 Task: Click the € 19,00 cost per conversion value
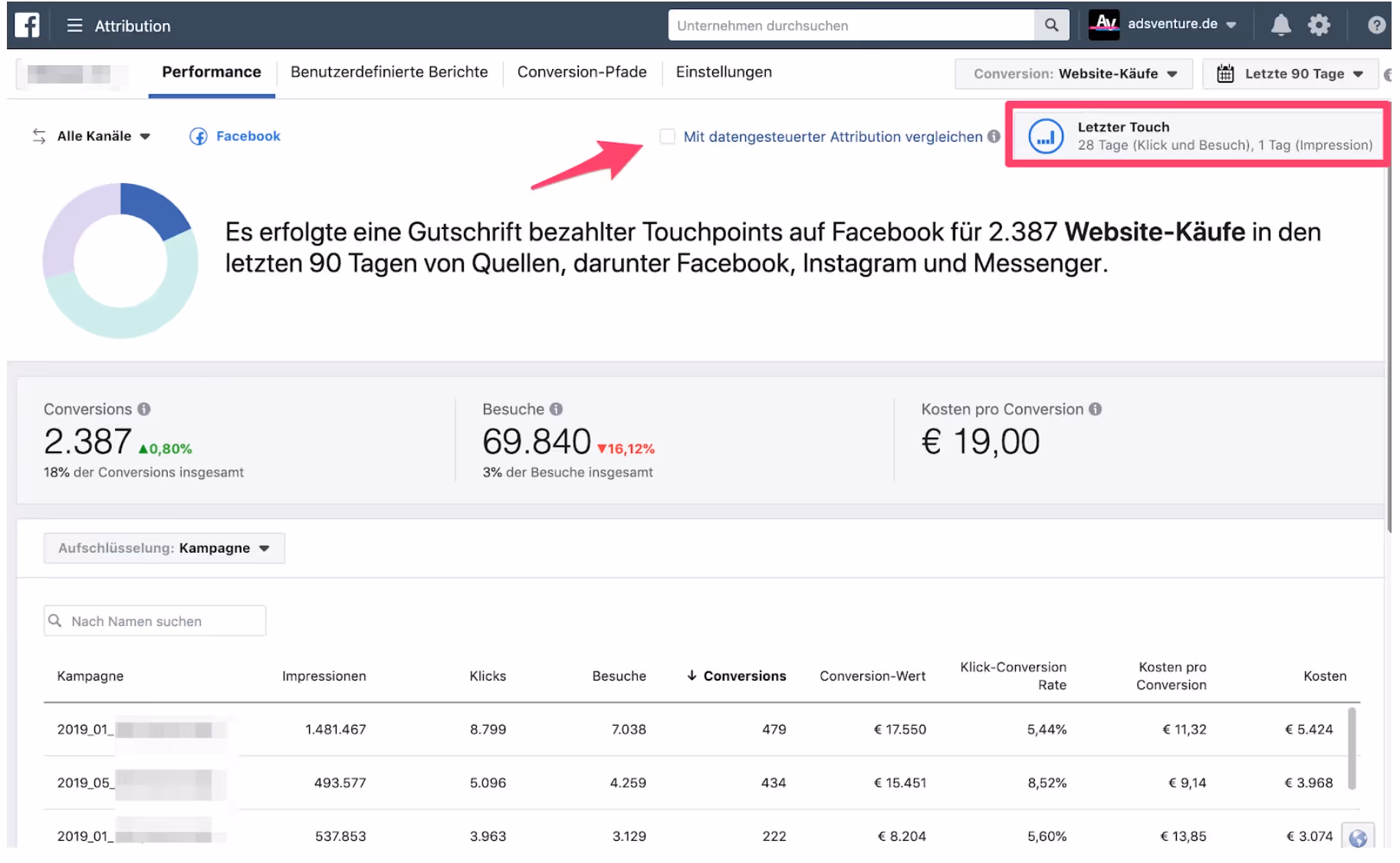(981, 441)
